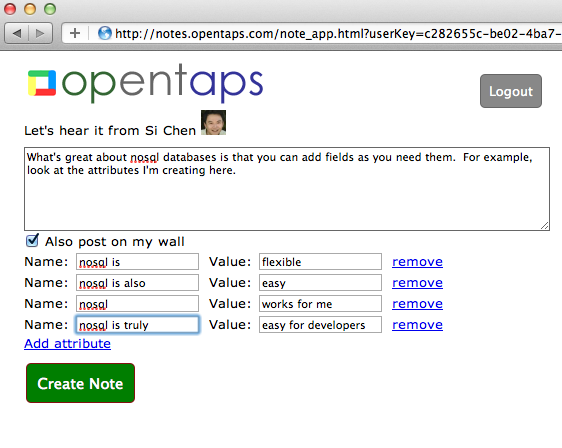The width and height of the screenshot is (562, 448).
Task: Uncheck the Also post on my wall checkbox
Action: [32, 240]
